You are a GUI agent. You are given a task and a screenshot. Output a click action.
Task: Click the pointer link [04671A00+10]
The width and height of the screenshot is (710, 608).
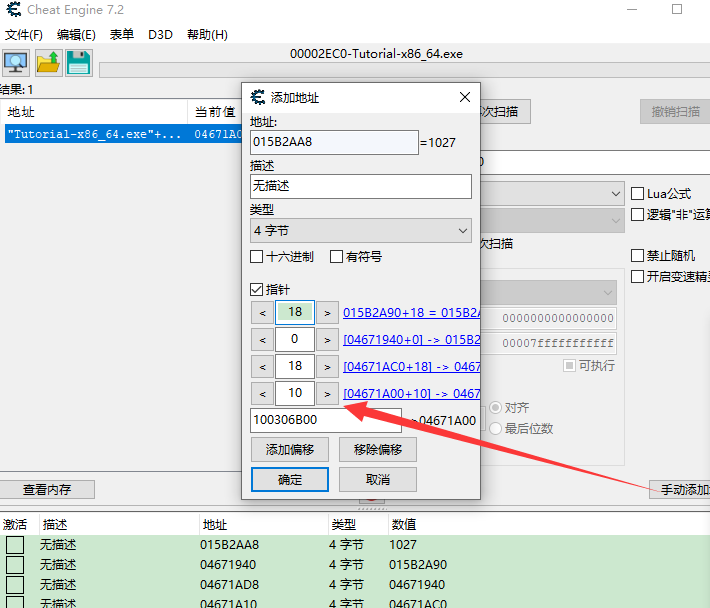coord(412,394)
